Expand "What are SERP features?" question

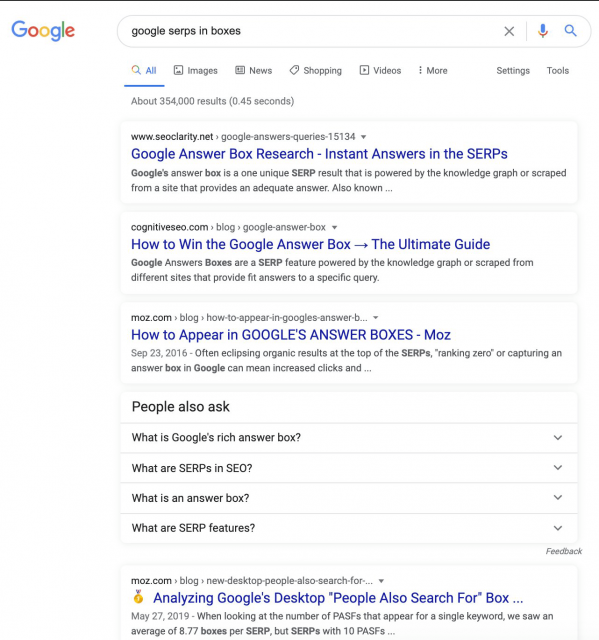click(349, 528)
